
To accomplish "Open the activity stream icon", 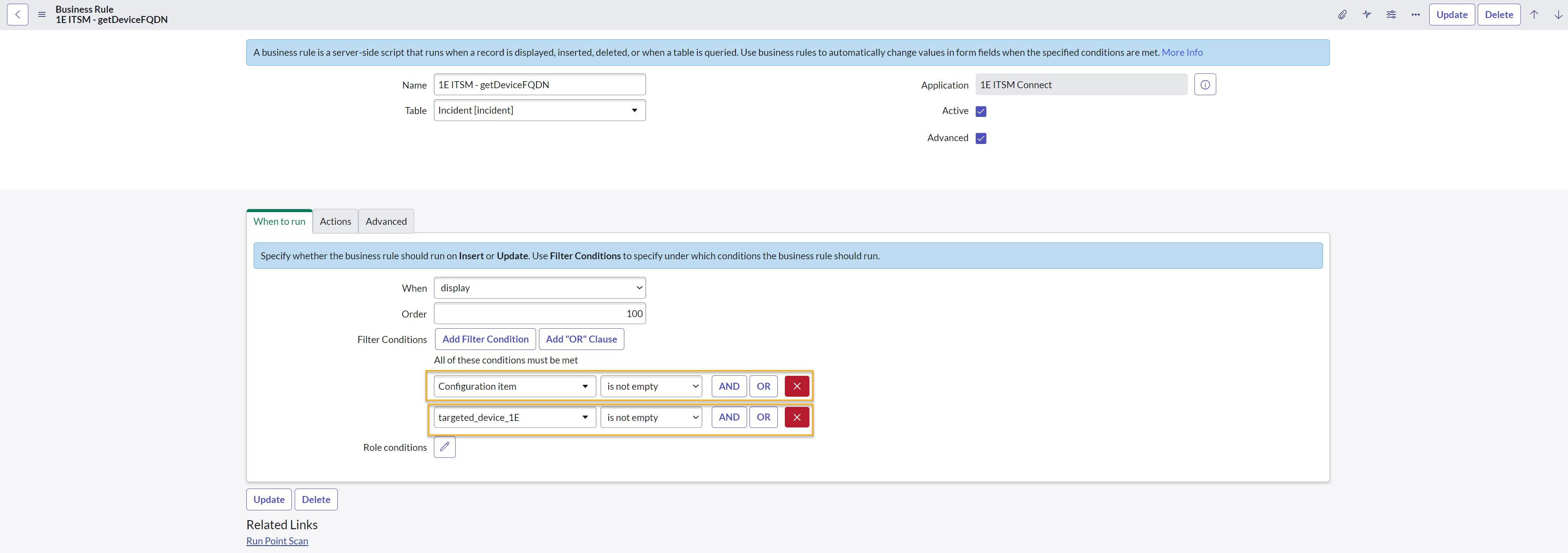I will click(1366, 15).
